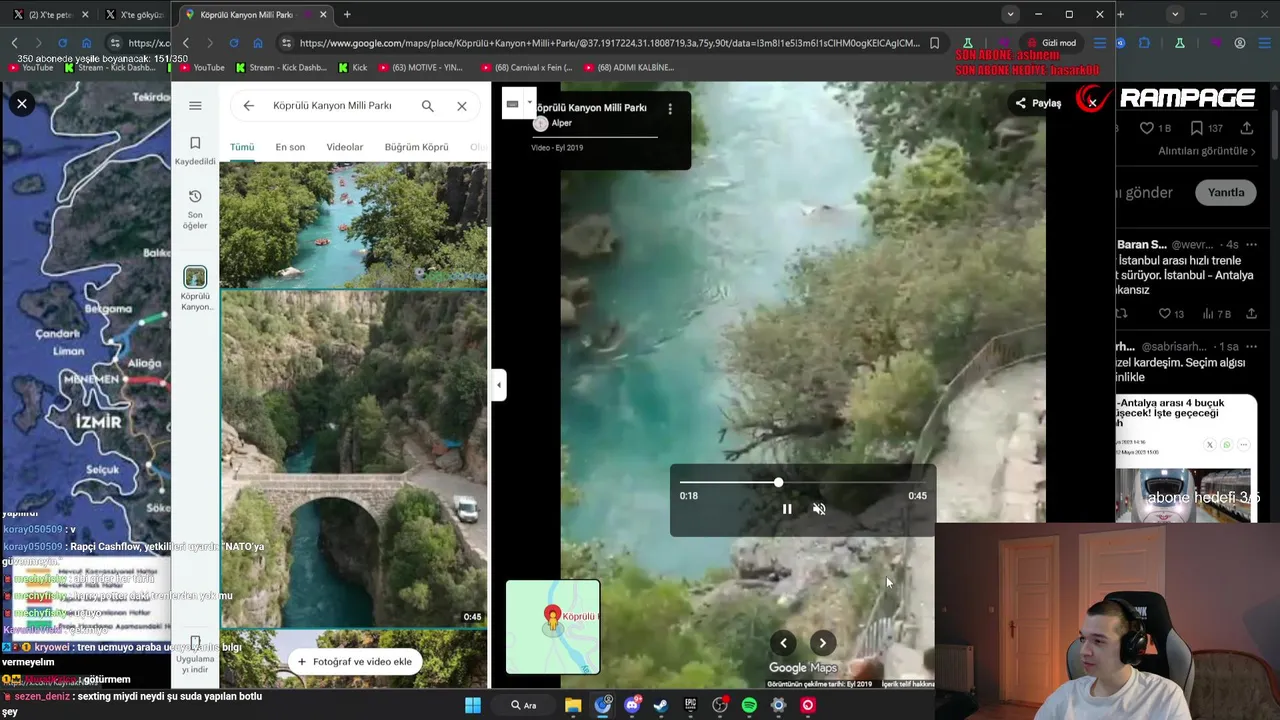Unmute the video sound
This screenshot has height=720, width=1280.
819,509
